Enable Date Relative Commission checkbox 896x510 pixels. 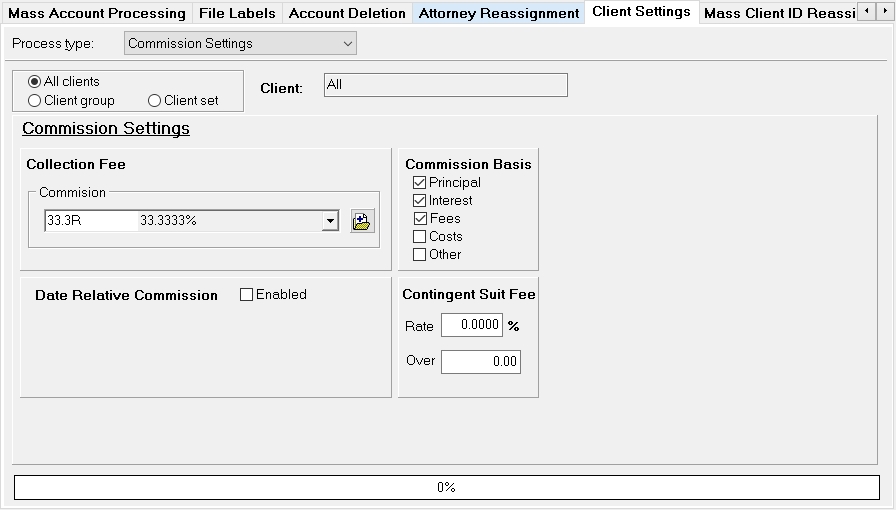[x=247, y=295]
